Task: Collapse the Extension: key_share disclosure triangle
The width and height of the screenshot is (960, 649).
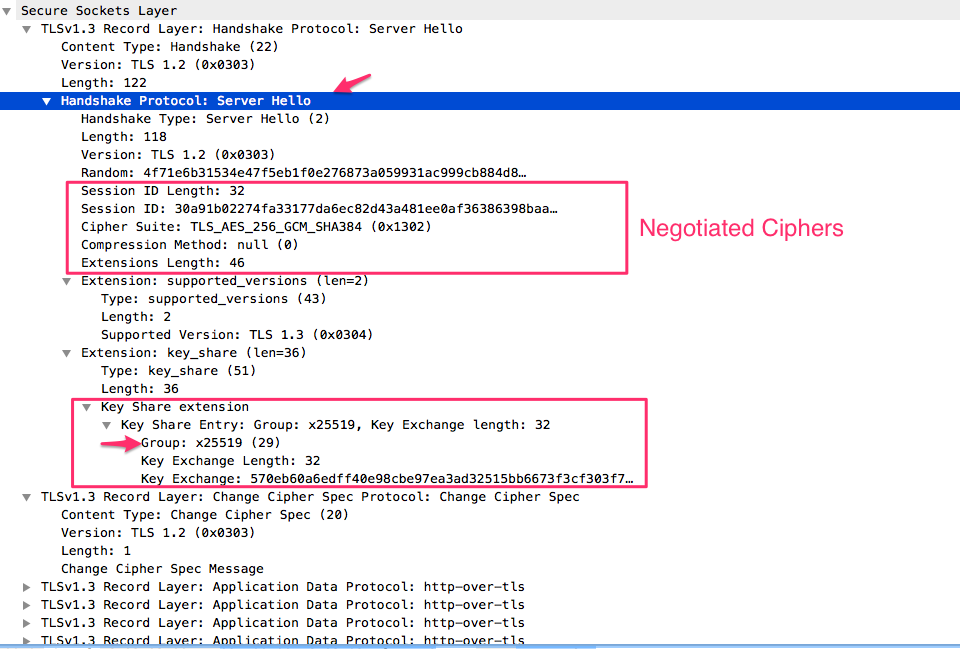Action: [67, 353]
